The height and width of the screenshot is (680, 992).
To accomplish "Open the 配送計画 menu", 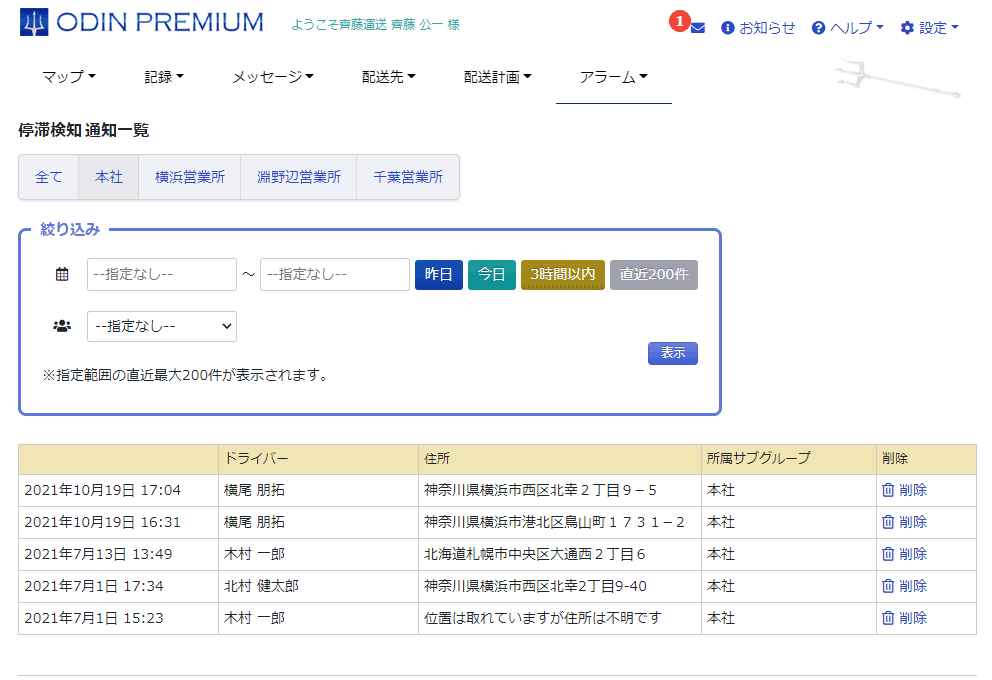I will (497, 77).
